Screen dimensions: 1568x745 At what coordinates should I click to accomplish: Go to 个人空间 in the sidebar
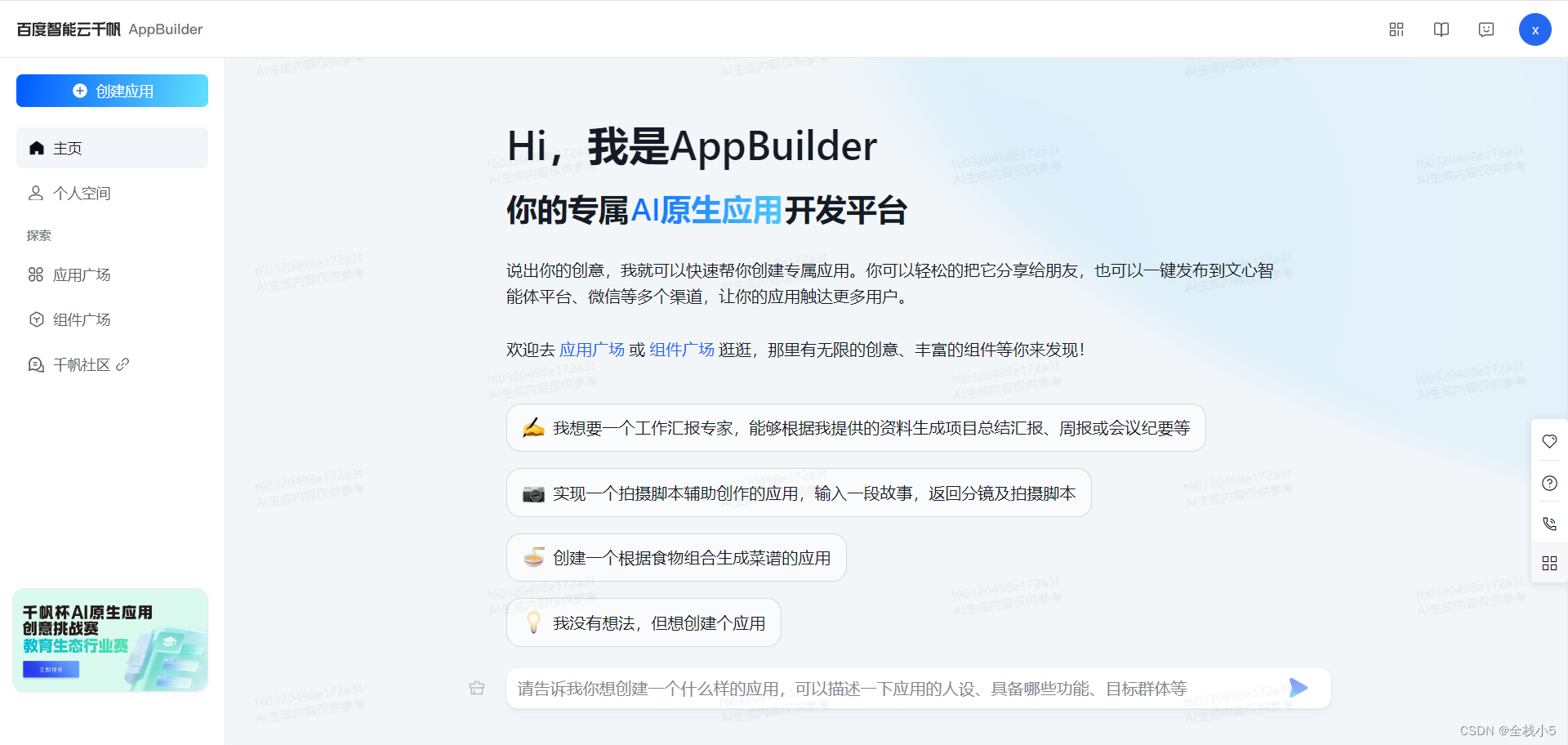click(82, 193)
